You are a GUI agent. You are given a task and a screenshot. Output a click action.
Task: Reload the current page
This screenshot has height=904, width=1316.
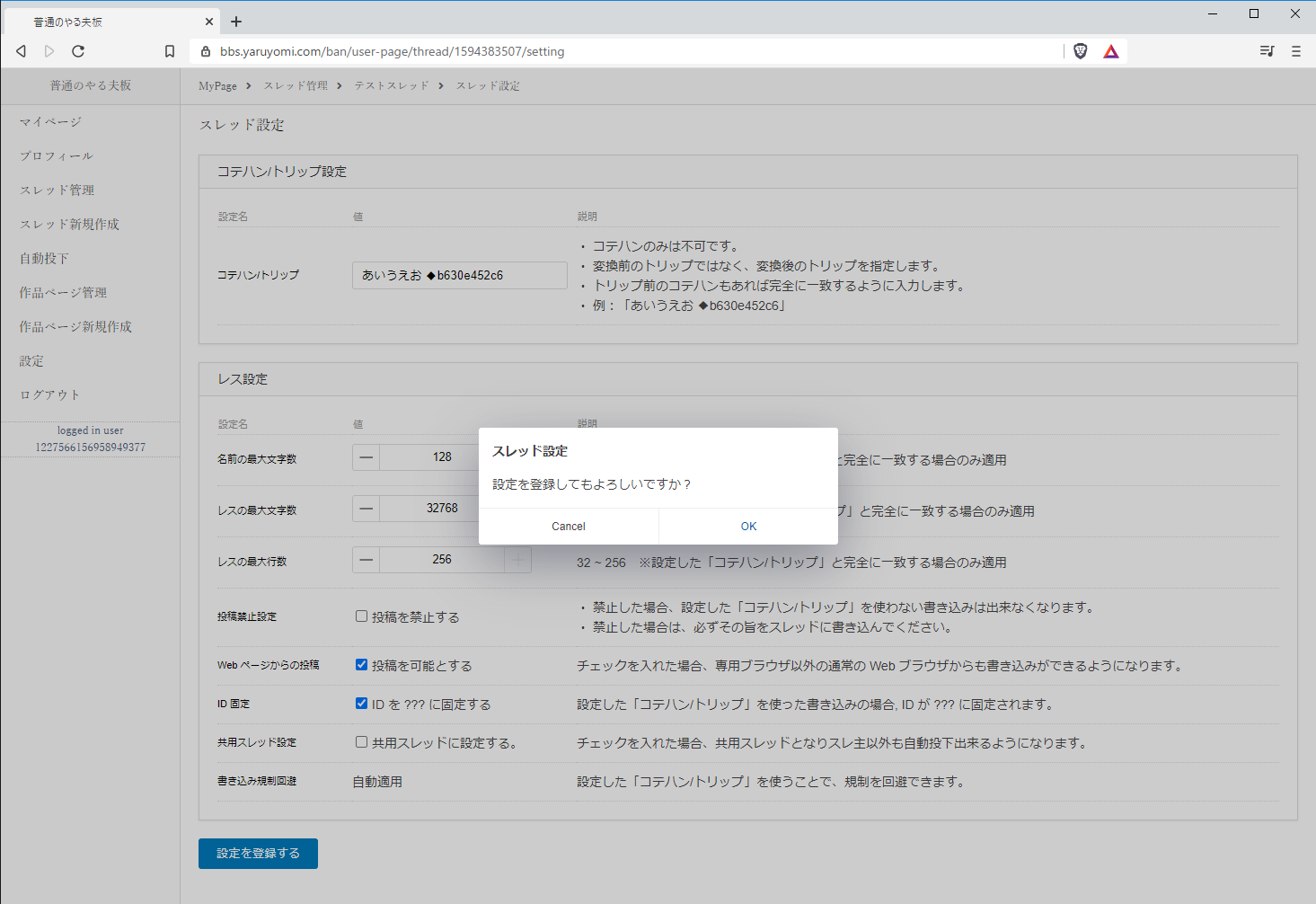pos(78,51)
